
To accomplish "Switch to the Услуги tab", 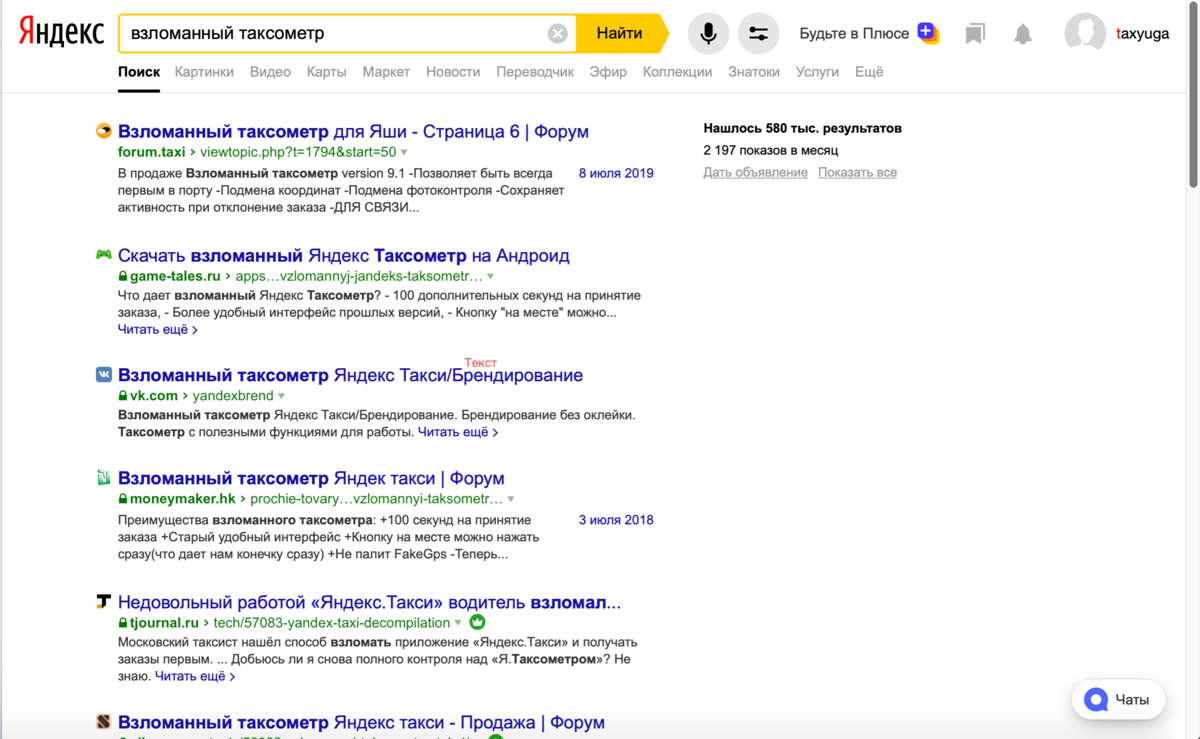I will click(x=818, y=72).
